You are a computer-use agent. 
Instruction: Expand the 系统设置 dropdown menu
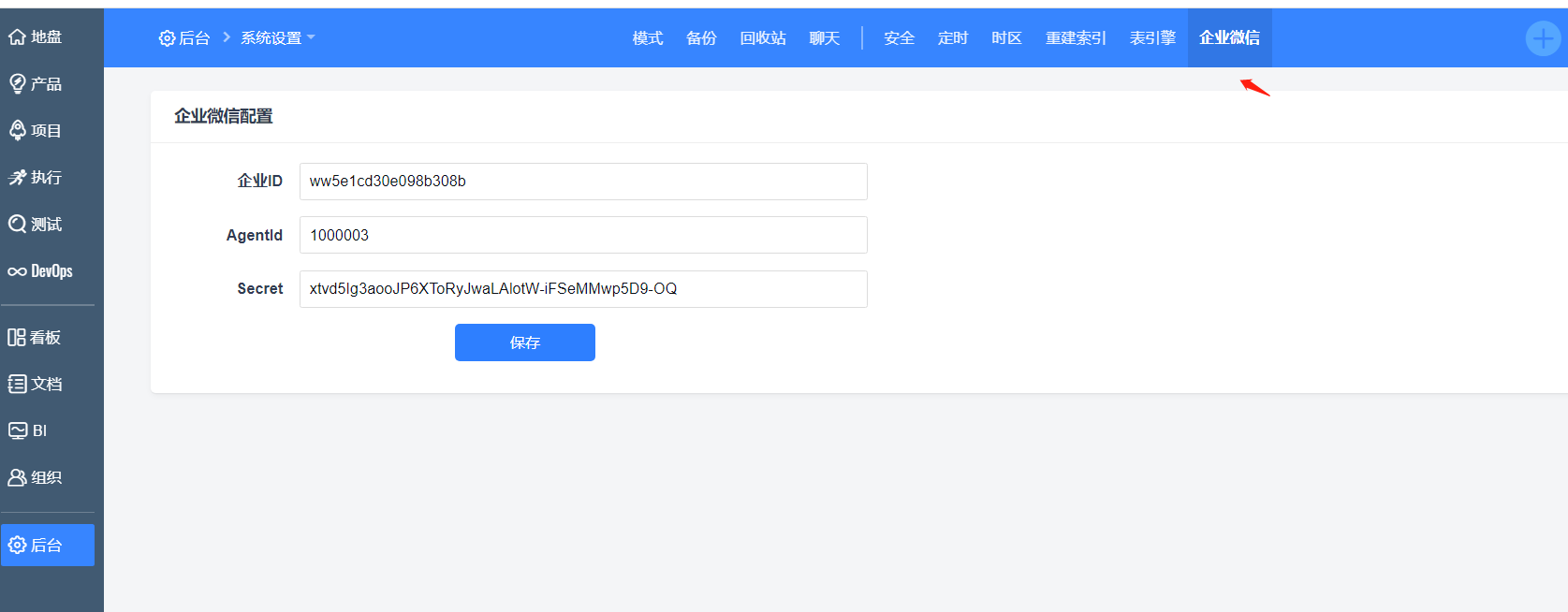click(278, 38)
